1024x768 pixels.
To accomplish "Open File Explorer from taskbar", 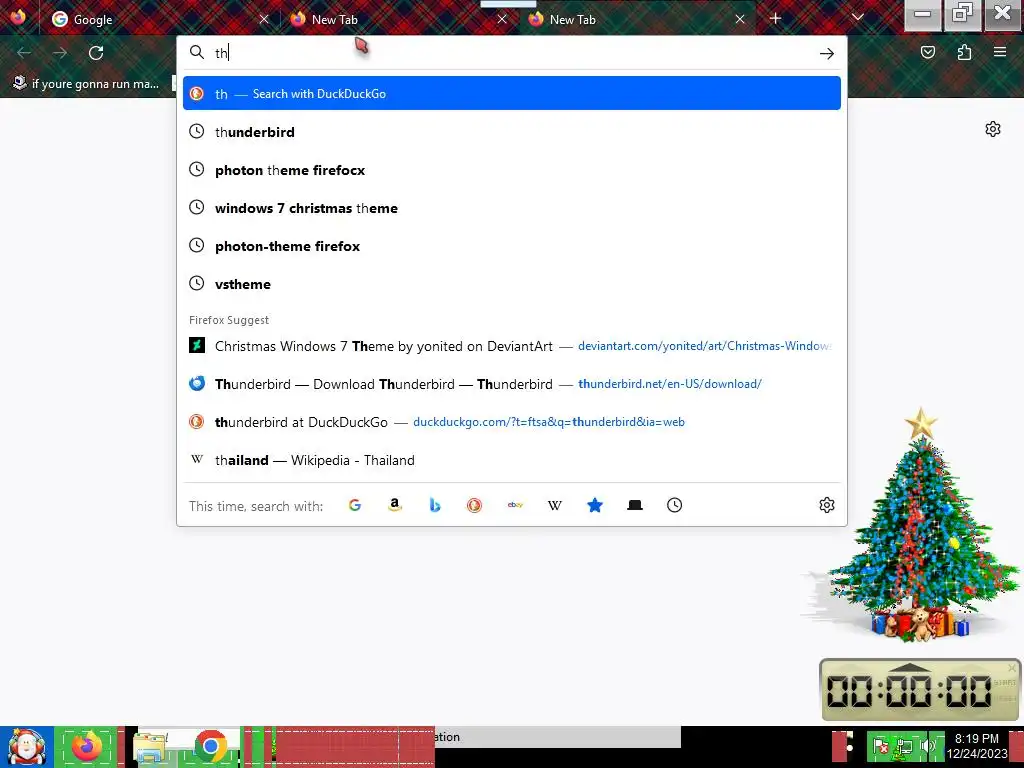I will tap(150, 747).
